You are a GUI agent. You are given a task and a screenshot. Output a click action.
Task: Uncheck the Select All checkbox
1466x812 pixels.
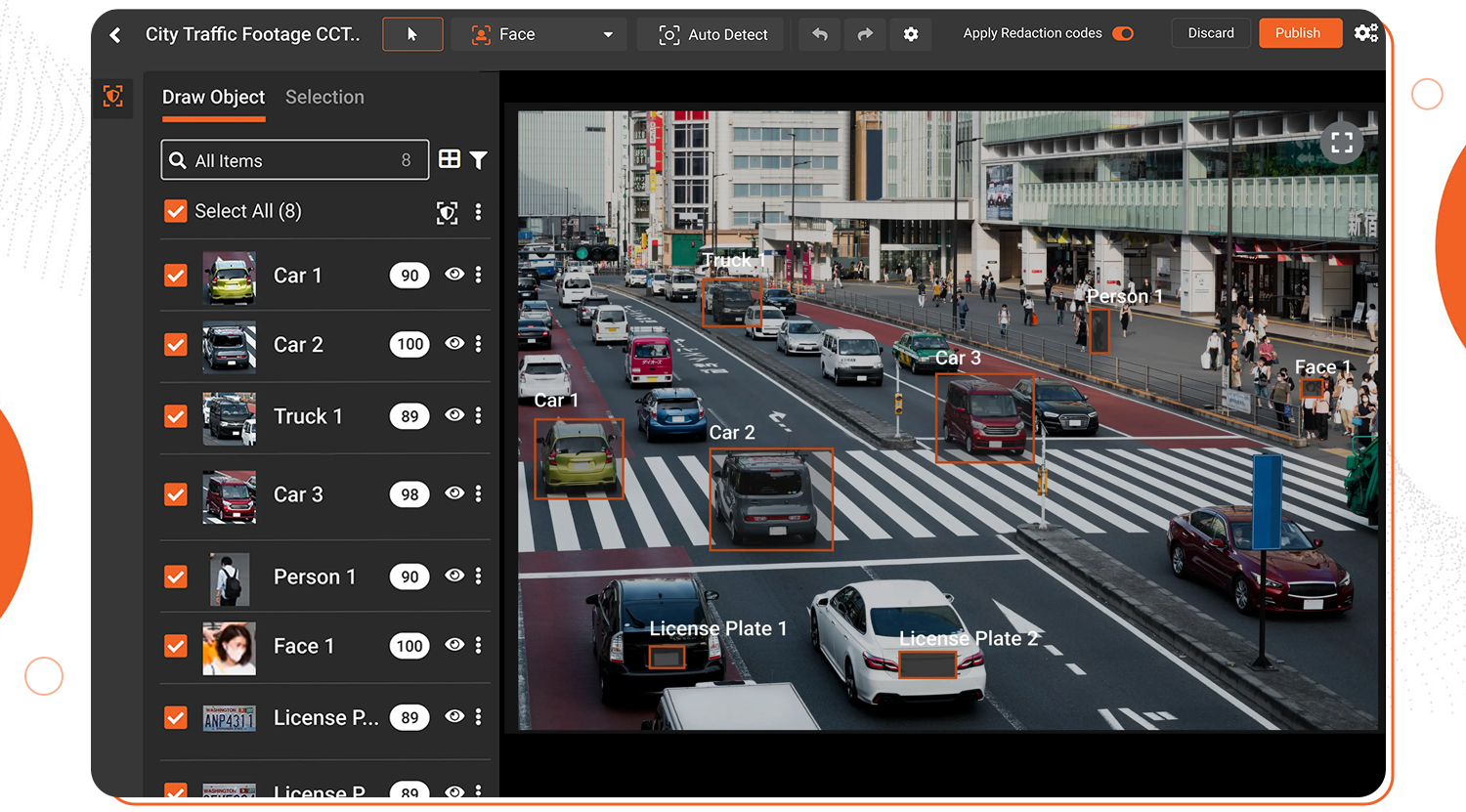coord(176,211)
